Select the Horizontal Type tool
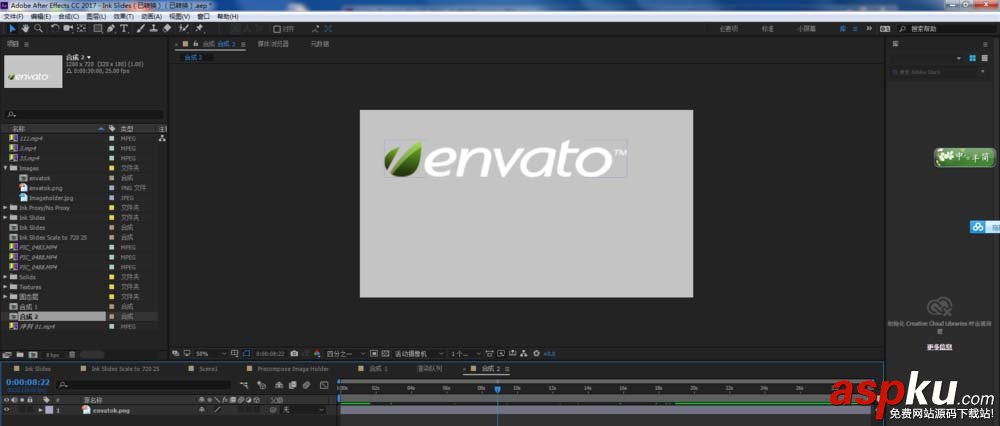Screen dimensions: 1000x426 (x=124, y=29)
